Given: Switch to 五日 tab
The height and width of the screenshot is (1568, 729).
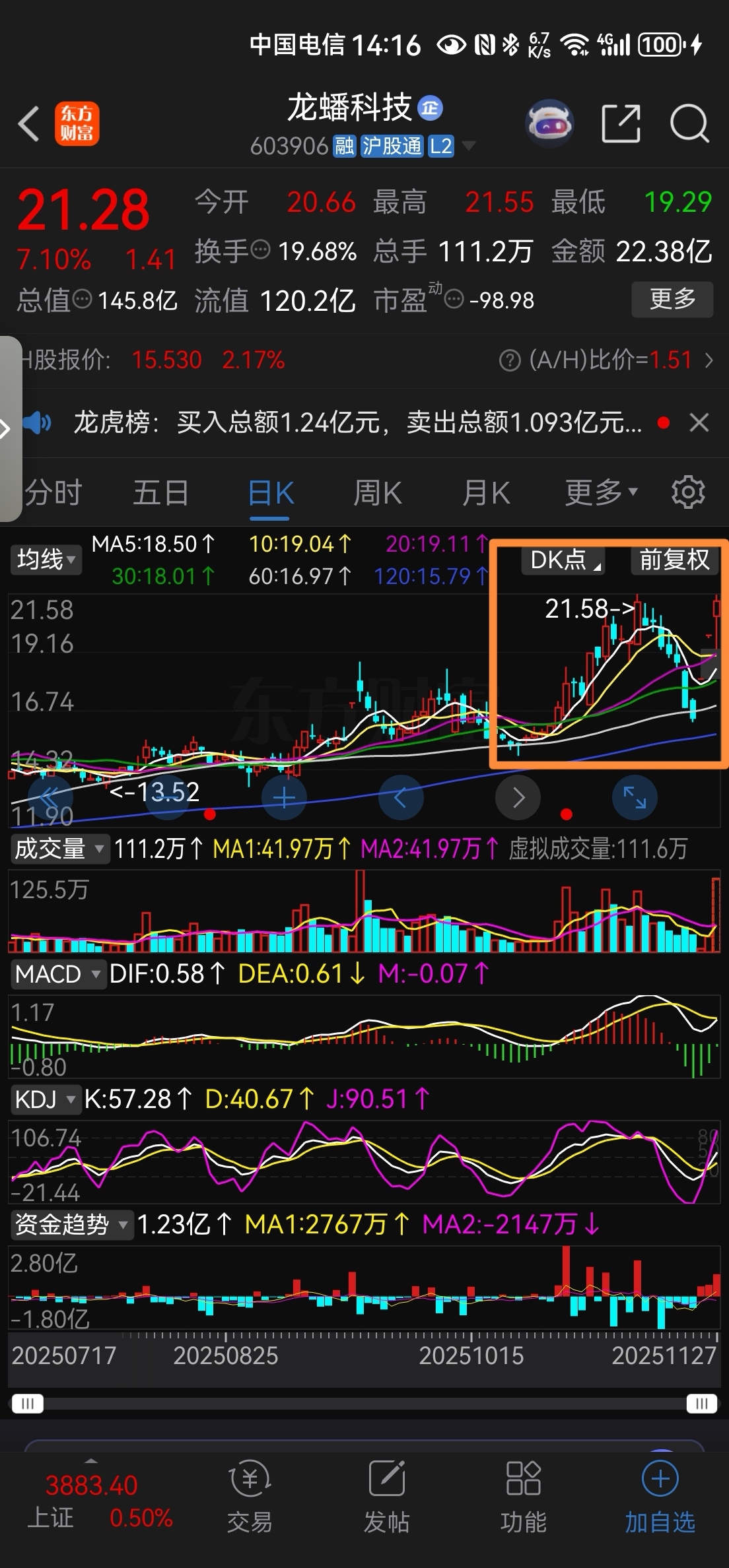Looking at the screenshot, I should click(160, 493).
